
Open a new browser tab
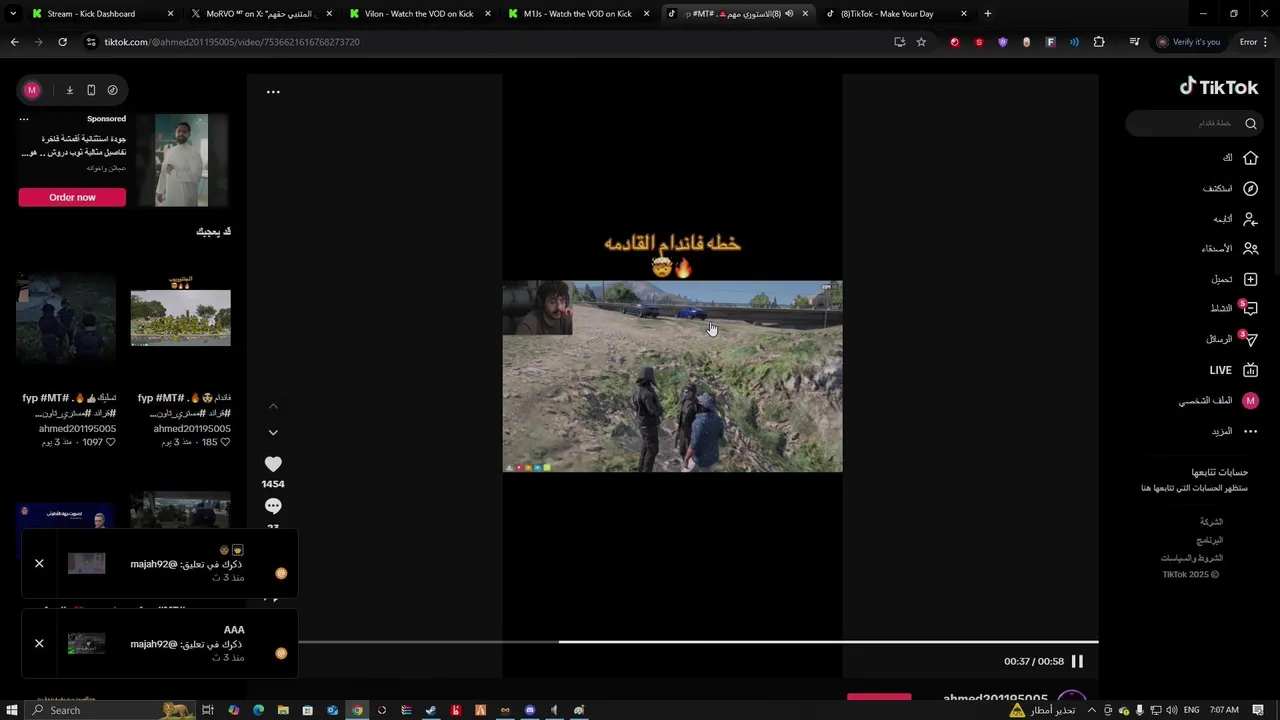(x=988, y=14)
